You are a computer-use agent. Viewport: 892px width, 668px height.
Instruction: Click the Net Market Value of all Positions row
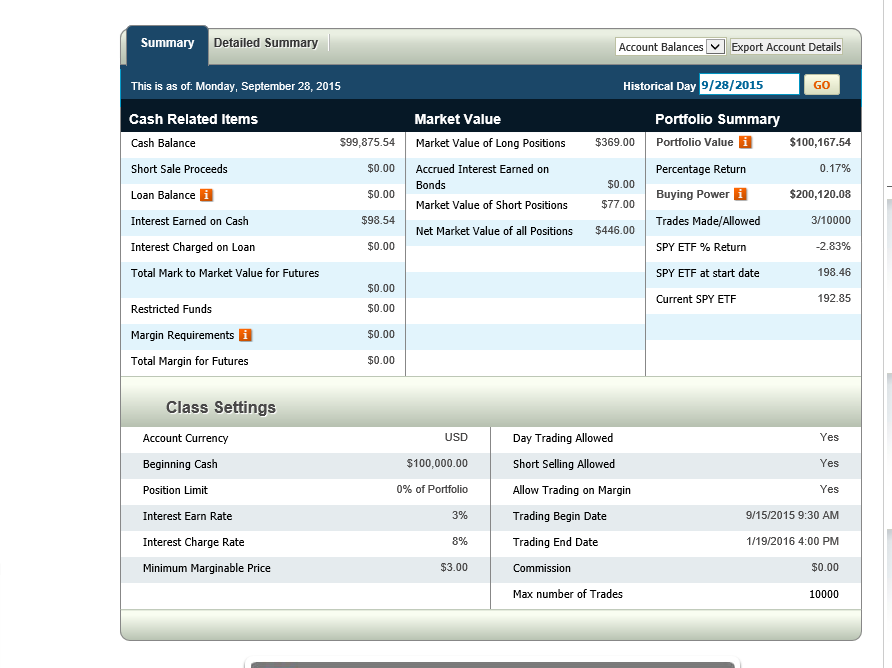(x=494, y=231)
